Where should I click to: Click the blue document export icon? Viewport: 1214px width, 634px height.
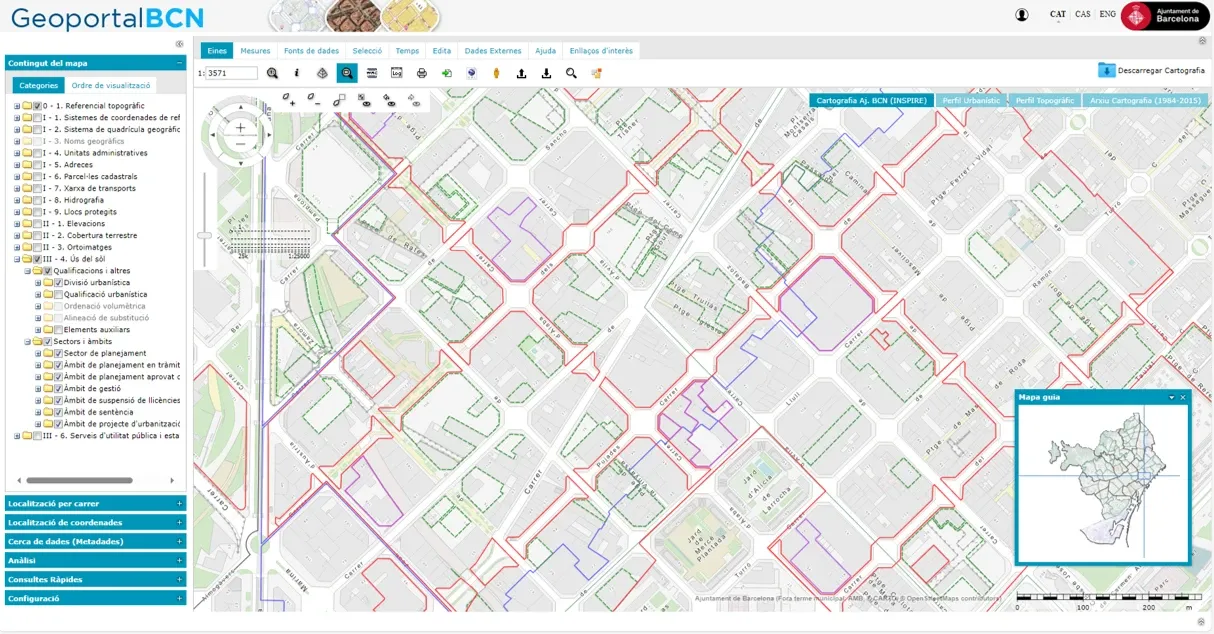pyautogui.click(x=472, y=73)
